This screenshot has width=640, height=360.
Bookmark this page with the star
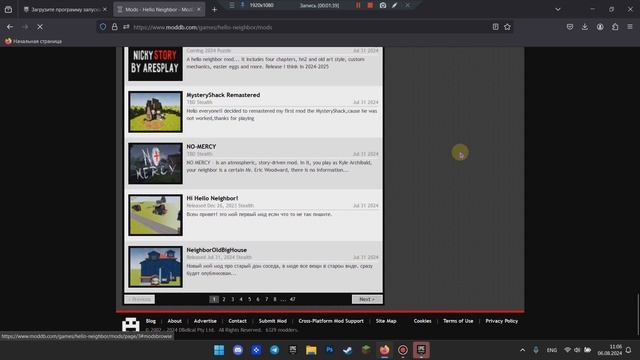(507, 27)
